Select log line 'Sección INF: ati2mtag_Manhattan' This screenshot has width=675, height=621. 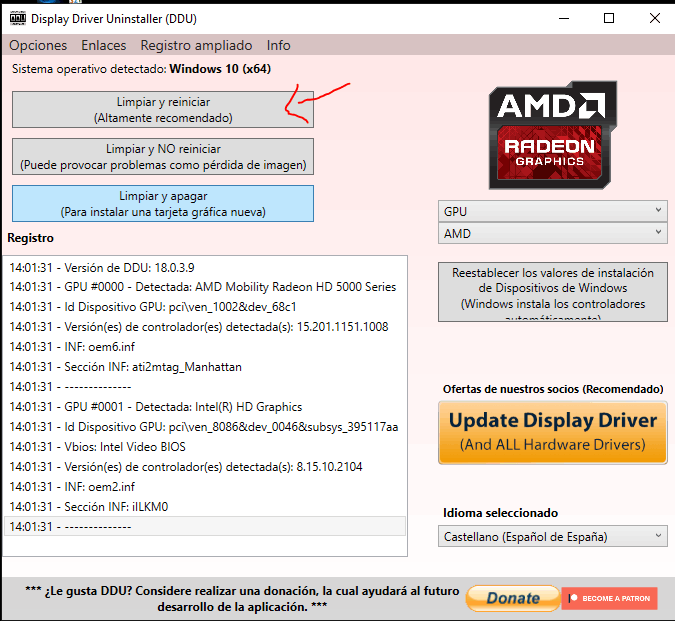(x=205, y=367)
